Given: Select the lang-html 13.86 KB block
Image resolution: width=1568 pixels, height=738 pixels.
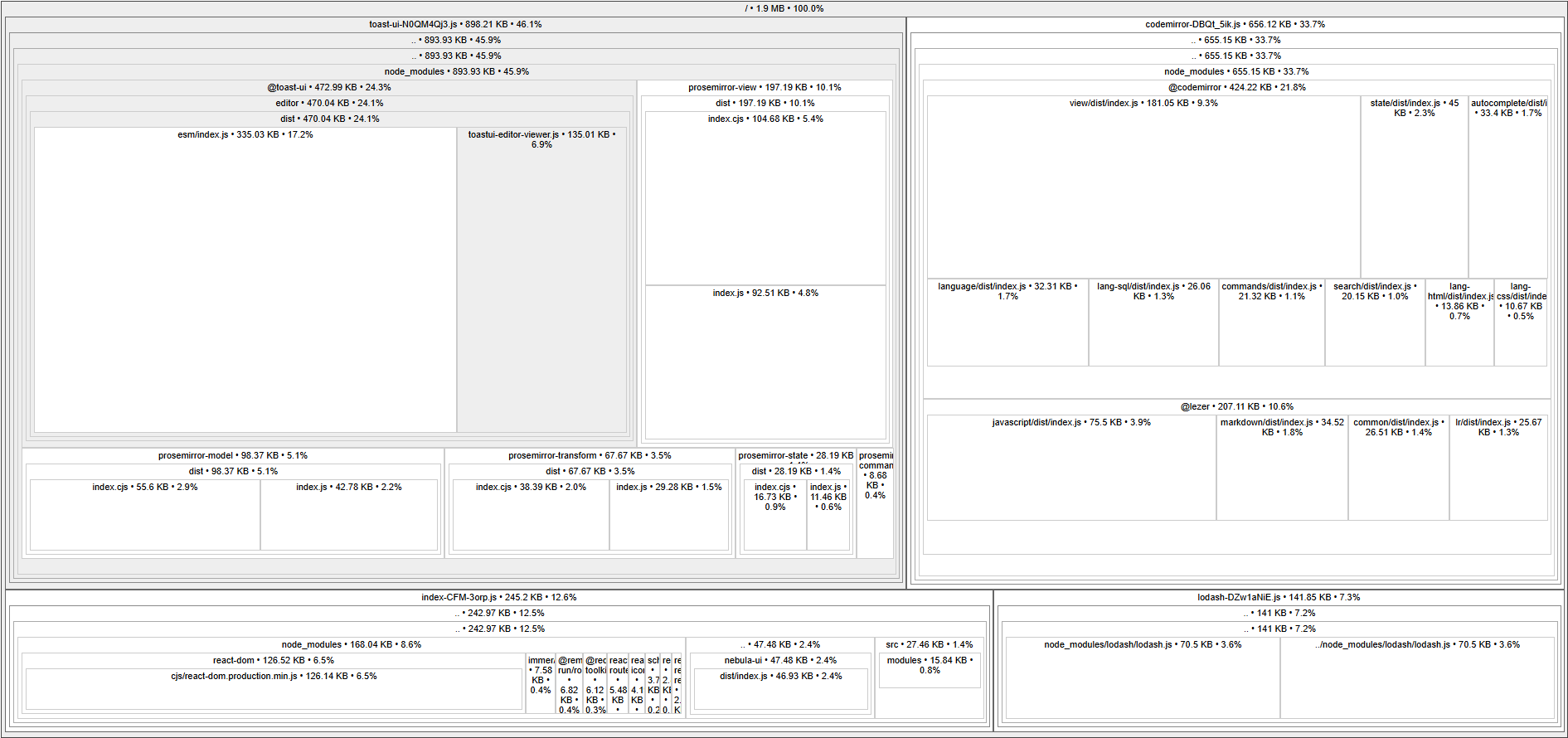Looking at the screenshot, I should tap(1459, 323).
